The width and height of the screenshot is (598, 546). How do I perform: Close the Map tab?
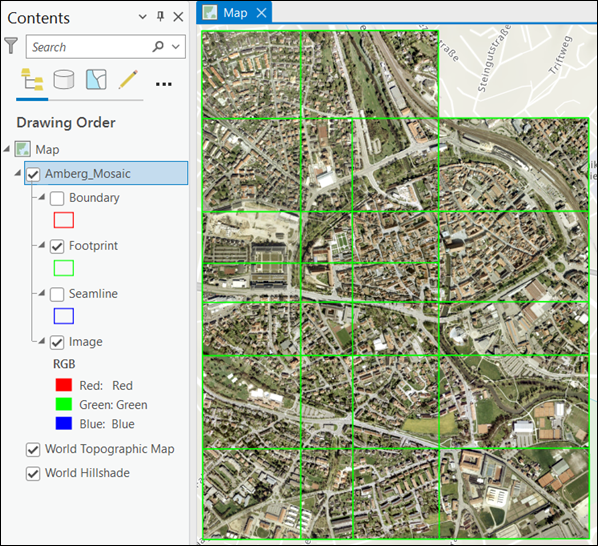pos(261,13)
